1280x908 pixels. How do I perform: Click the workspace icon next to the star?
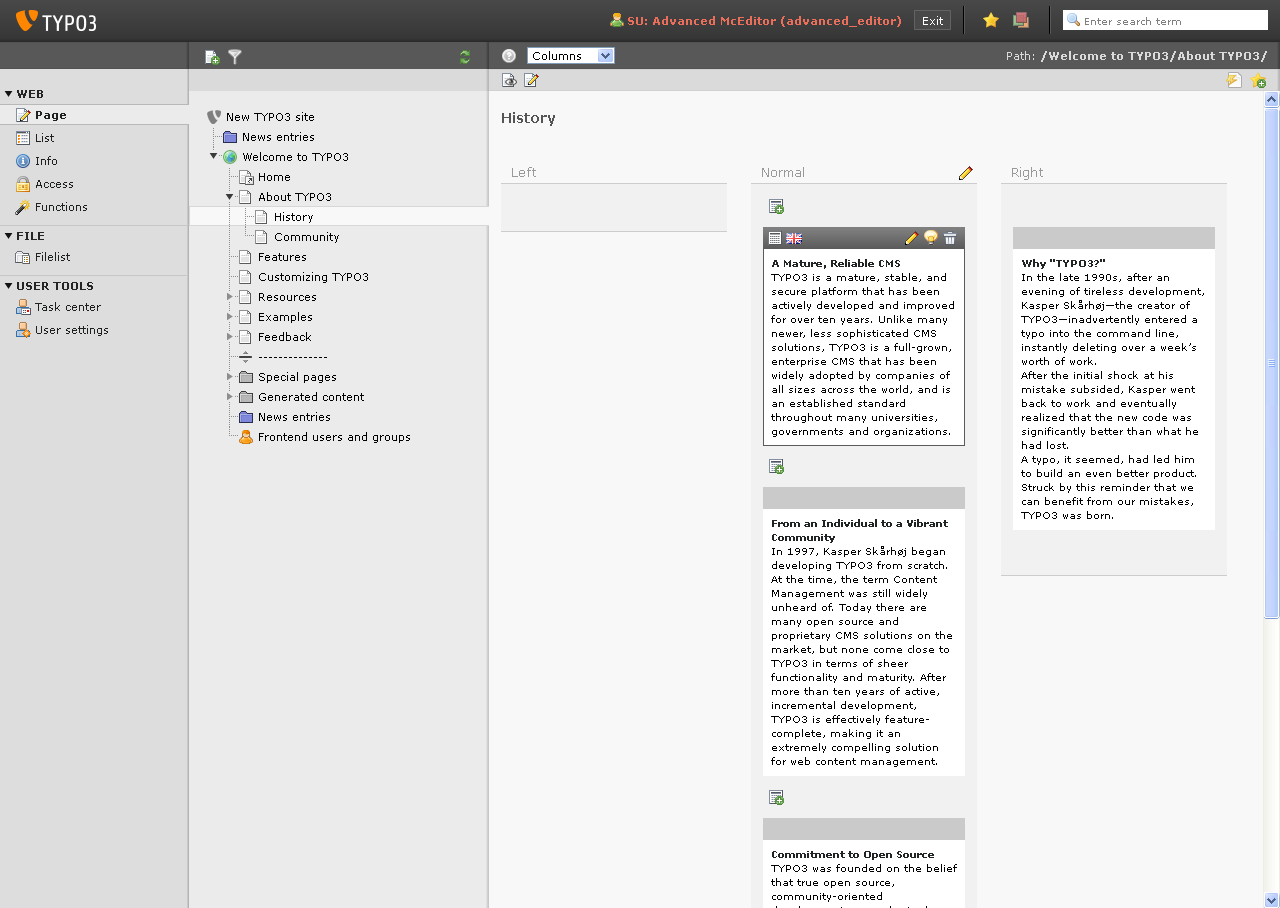pos(1021,20)
